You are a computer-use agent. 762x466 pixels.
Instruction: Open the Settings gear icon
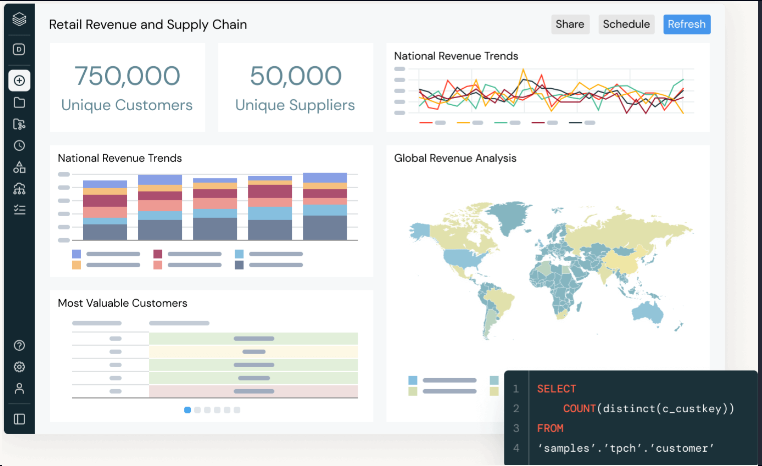[x=19, y=367]
